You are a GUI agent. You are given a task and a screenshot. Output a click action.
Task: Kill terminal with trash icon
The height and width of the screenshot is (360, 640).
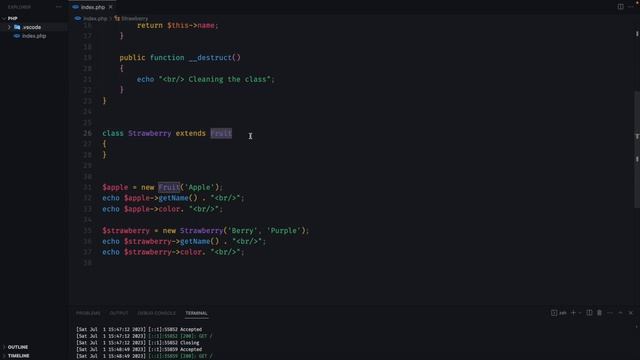click(599, 313)
